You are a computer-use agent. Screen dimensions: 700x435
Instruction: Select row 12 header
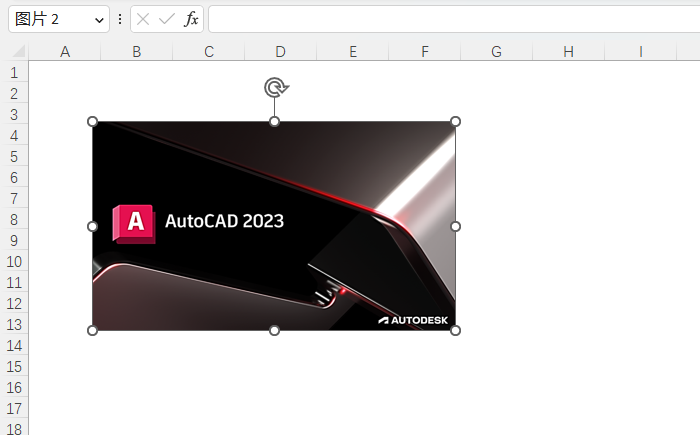[x=14, y=303]
